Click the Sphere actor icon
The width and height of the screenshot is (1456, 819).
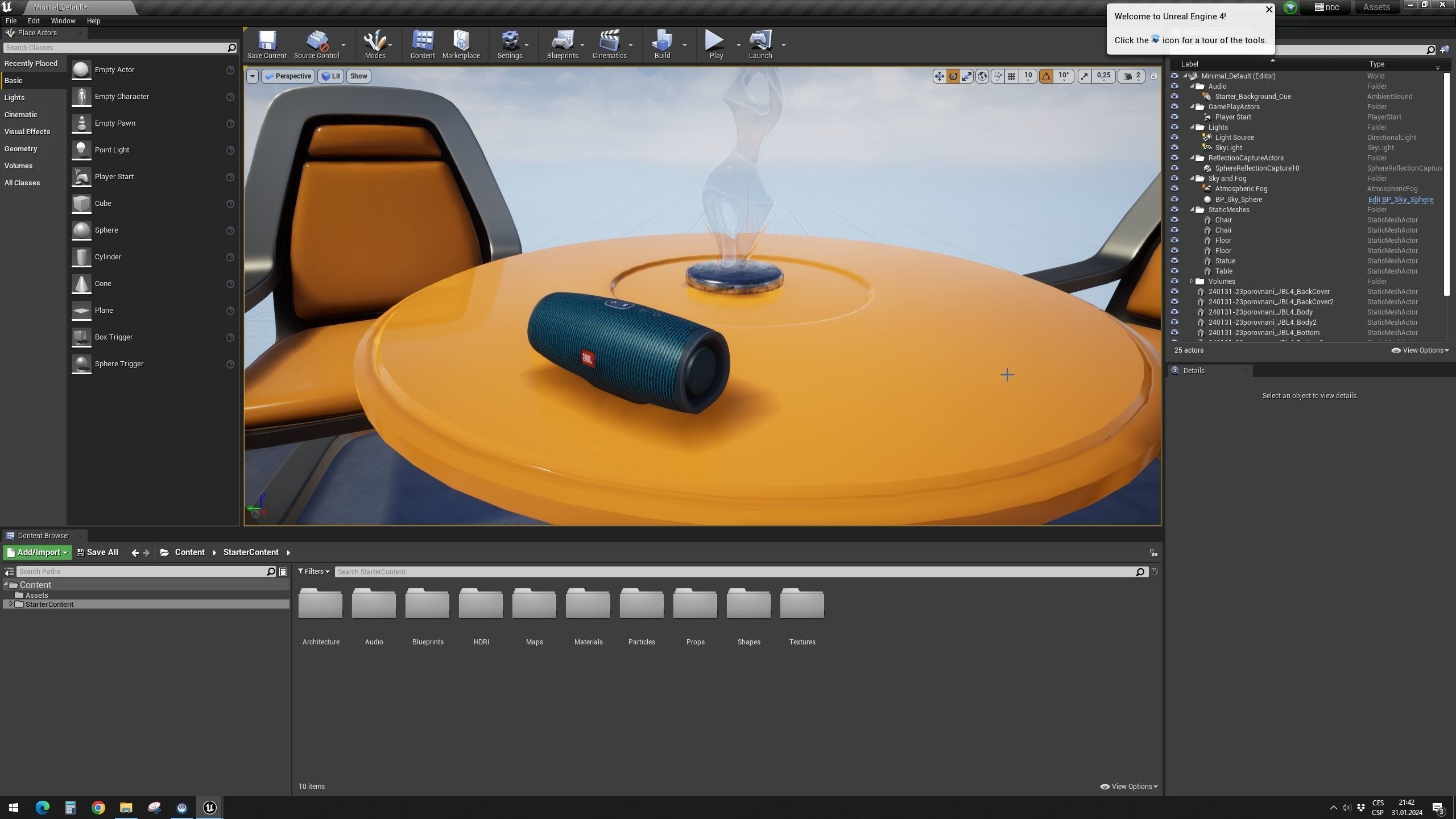tap(81, 230)
